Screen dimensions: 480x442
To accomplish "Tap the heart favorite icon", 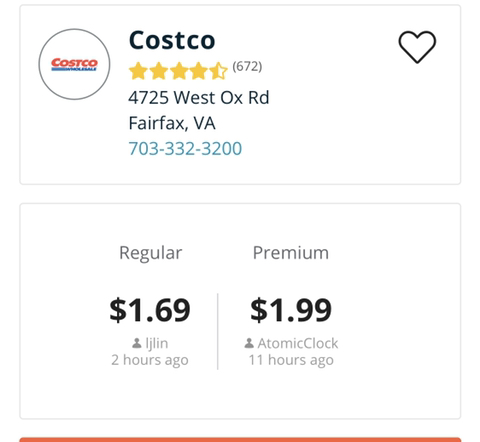I will (417, 47).
